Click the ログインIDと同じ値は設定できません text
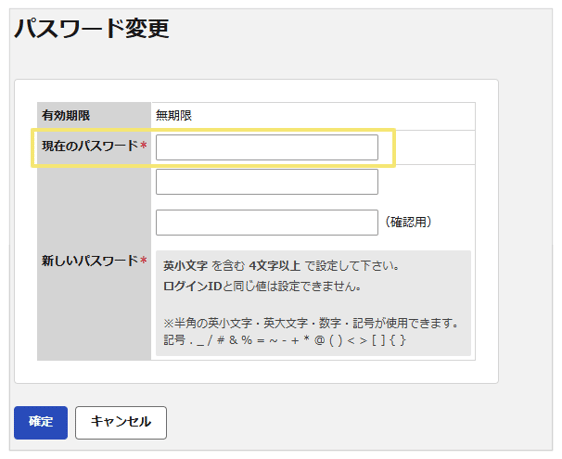 coord(262,286)
